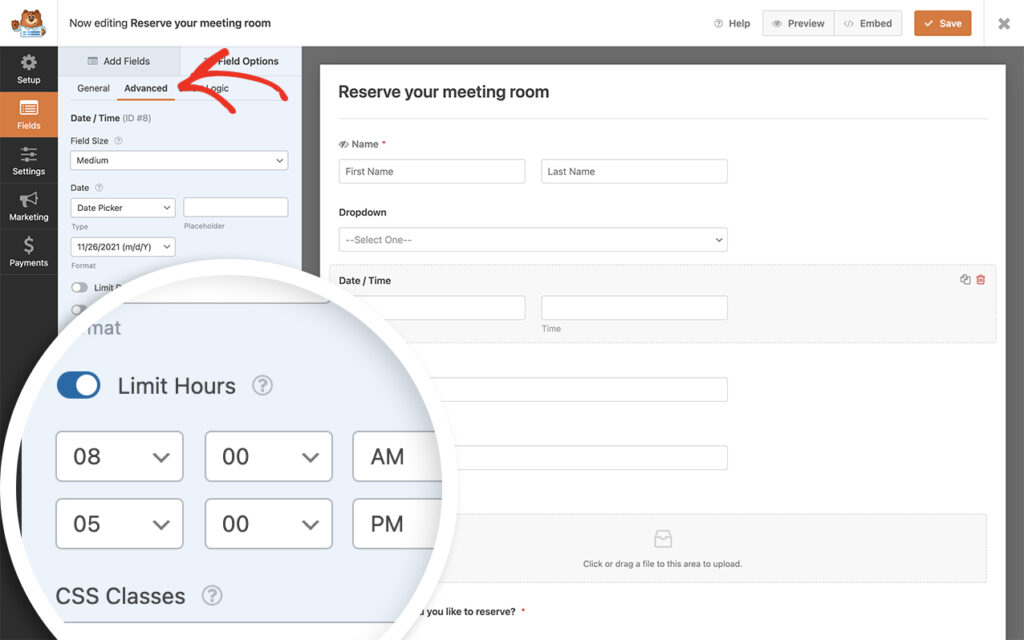Open the Payments panel

(x=29, y=251)
